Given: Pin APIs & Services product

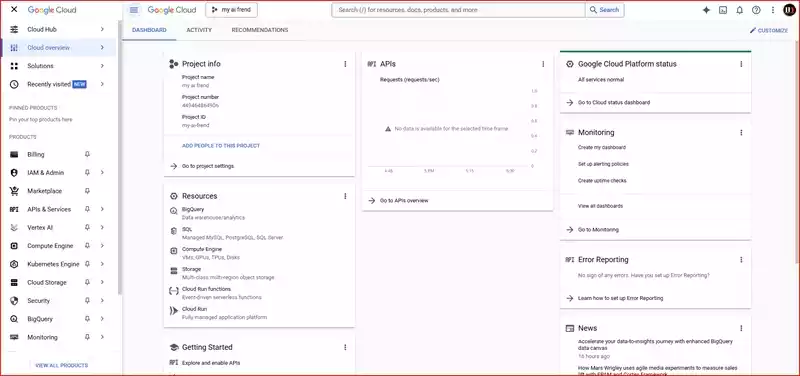Looking at the screenshot, I should [87, 209].
